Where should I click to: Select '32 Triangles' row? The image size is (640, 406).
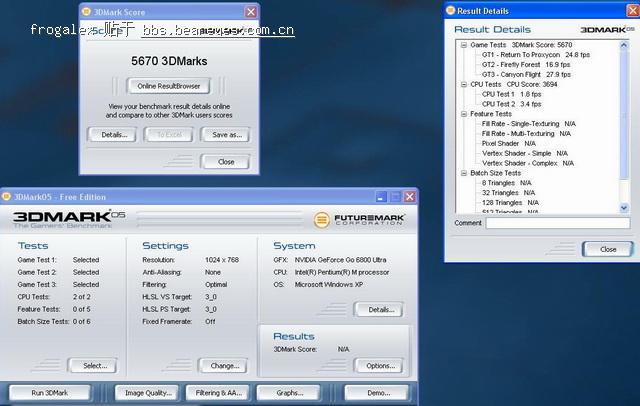point(508,193)
